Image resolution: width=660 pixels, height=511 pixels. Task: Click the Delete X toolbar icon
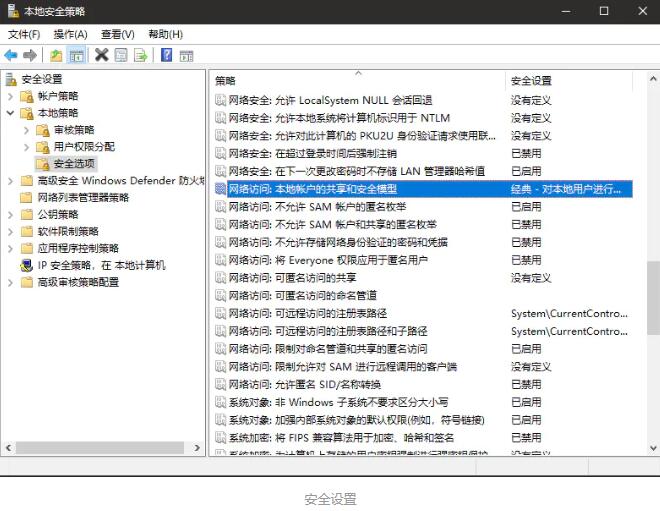click(x=101, y=55)
